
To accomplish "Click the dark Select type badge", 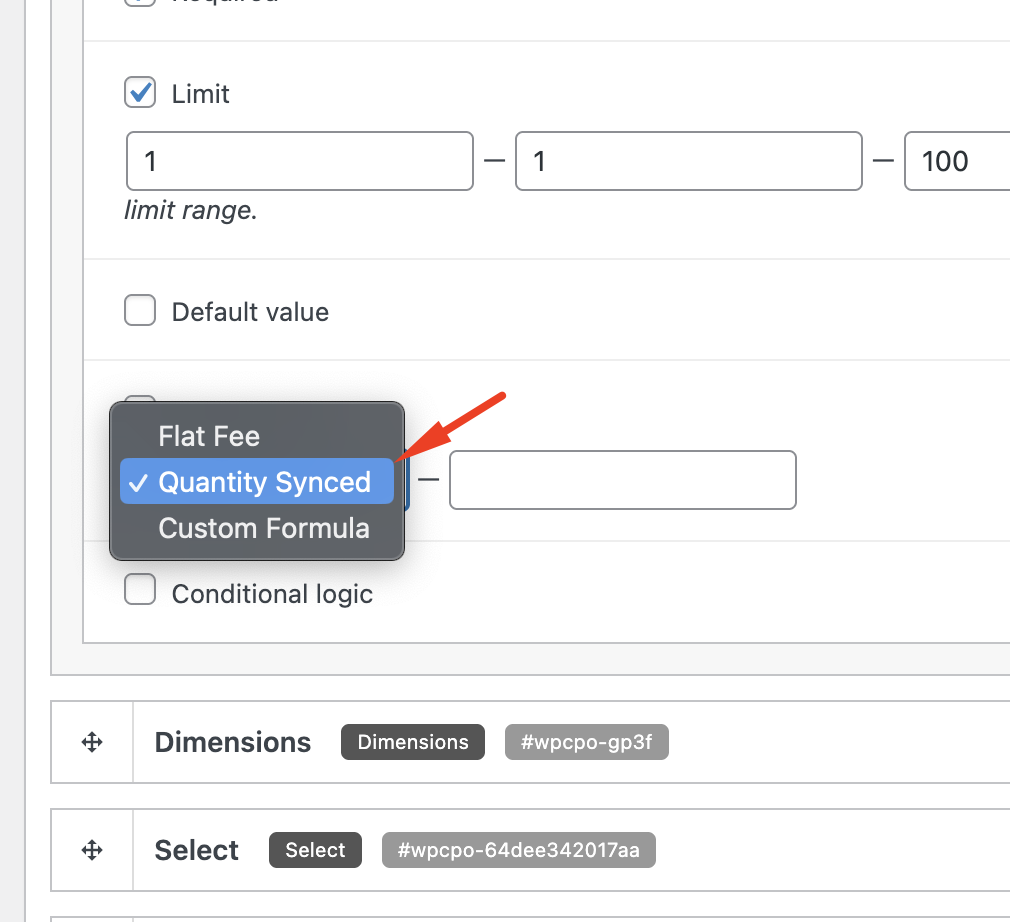I will (x=315, y=850).
